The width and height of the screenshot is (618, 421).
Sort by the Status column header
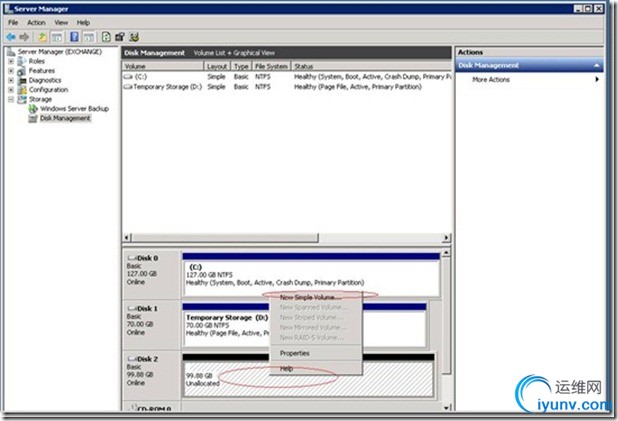(x=371, y=66)
